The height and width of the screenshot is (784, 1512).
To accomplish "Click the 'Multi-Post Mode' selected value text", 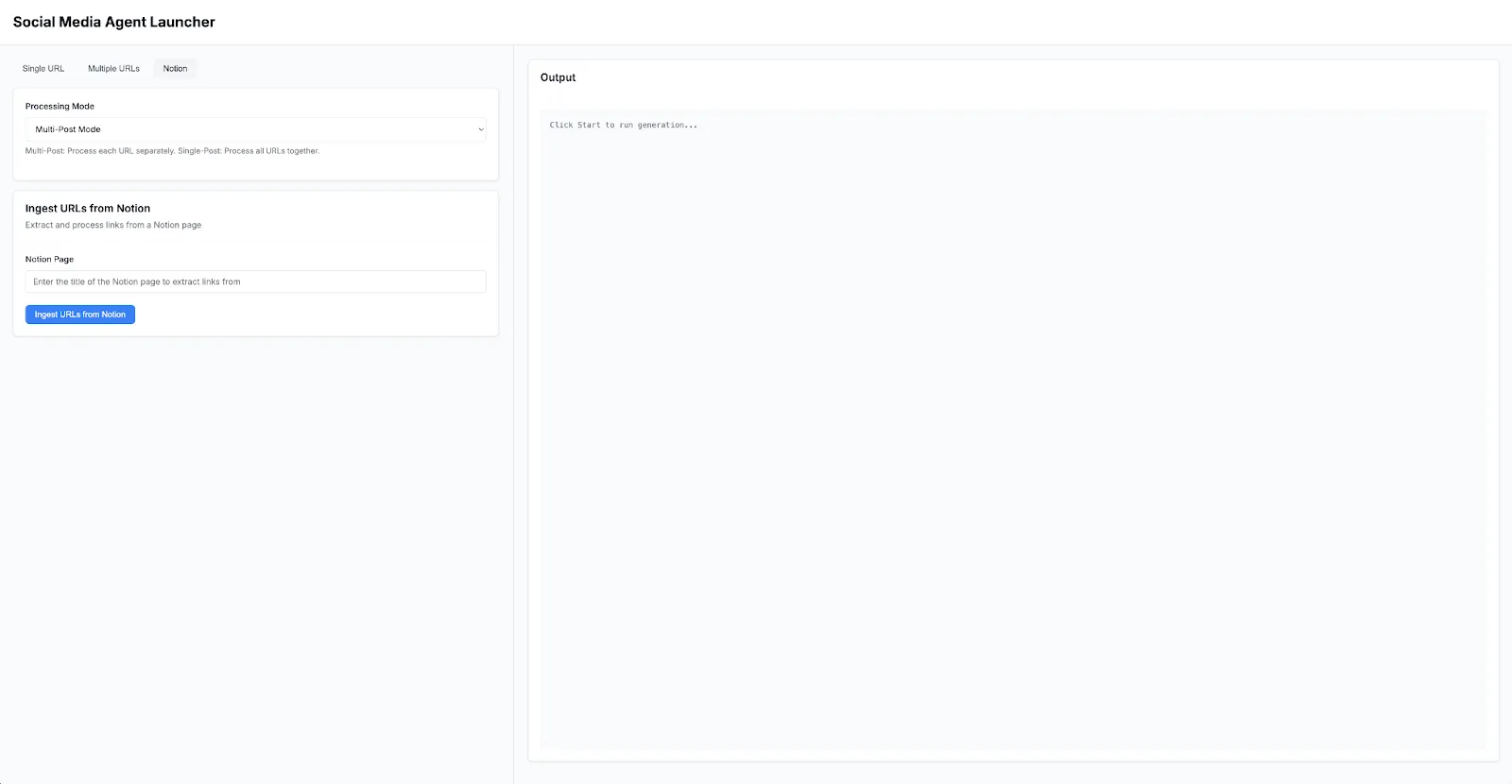I will [68, 129].
